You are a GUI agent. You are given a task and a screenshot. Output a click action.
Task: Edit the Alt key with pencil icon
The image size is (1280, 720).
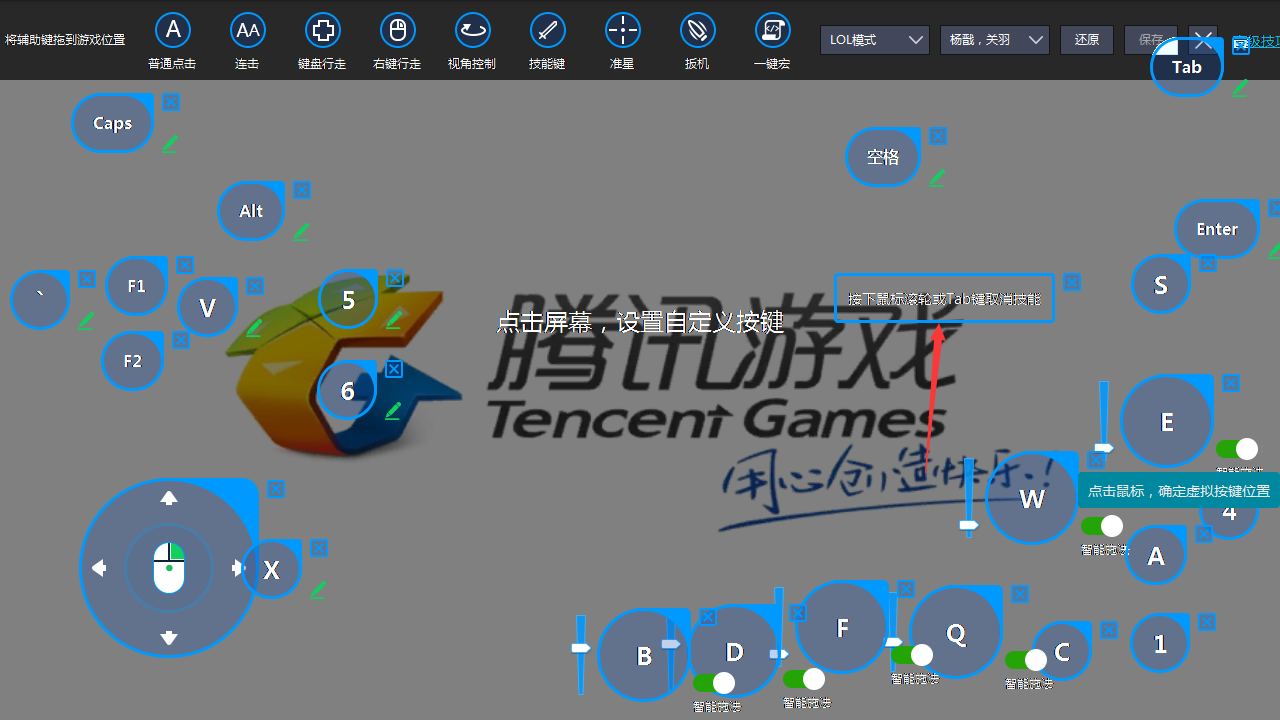301,232
